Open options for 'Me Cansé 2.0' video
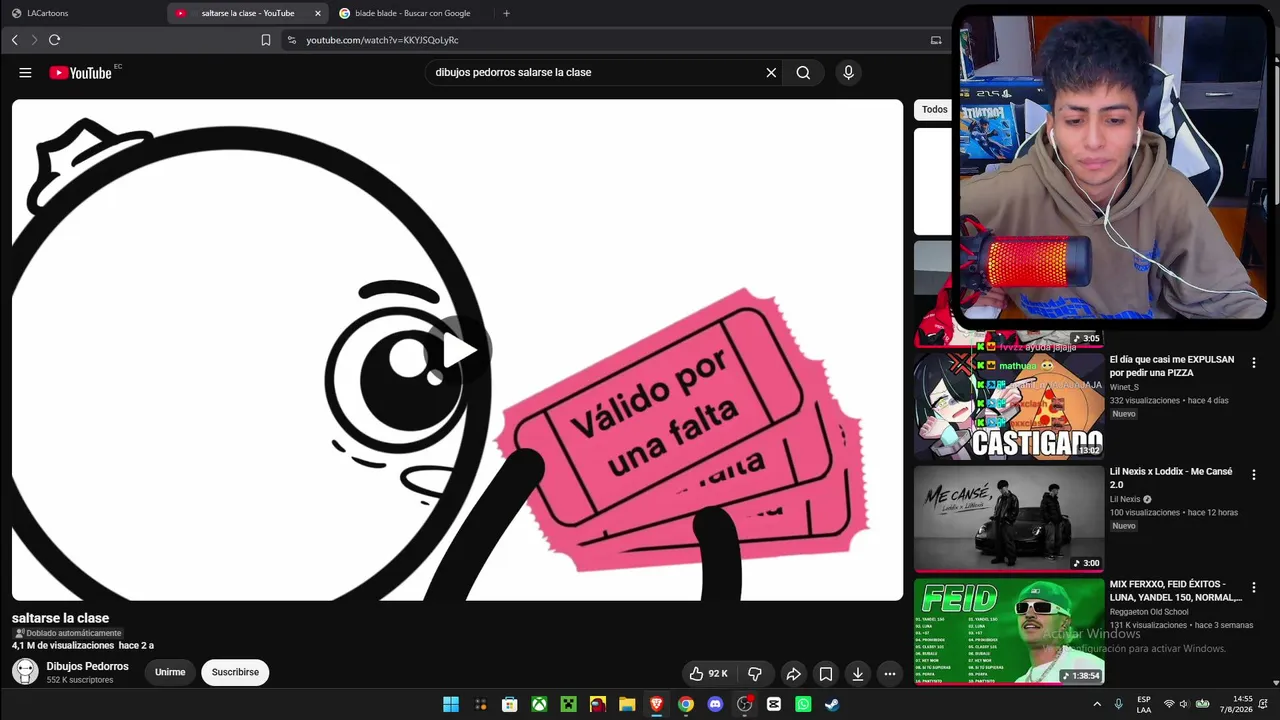Screen dimensions: 1280x720 point(1254,475)
